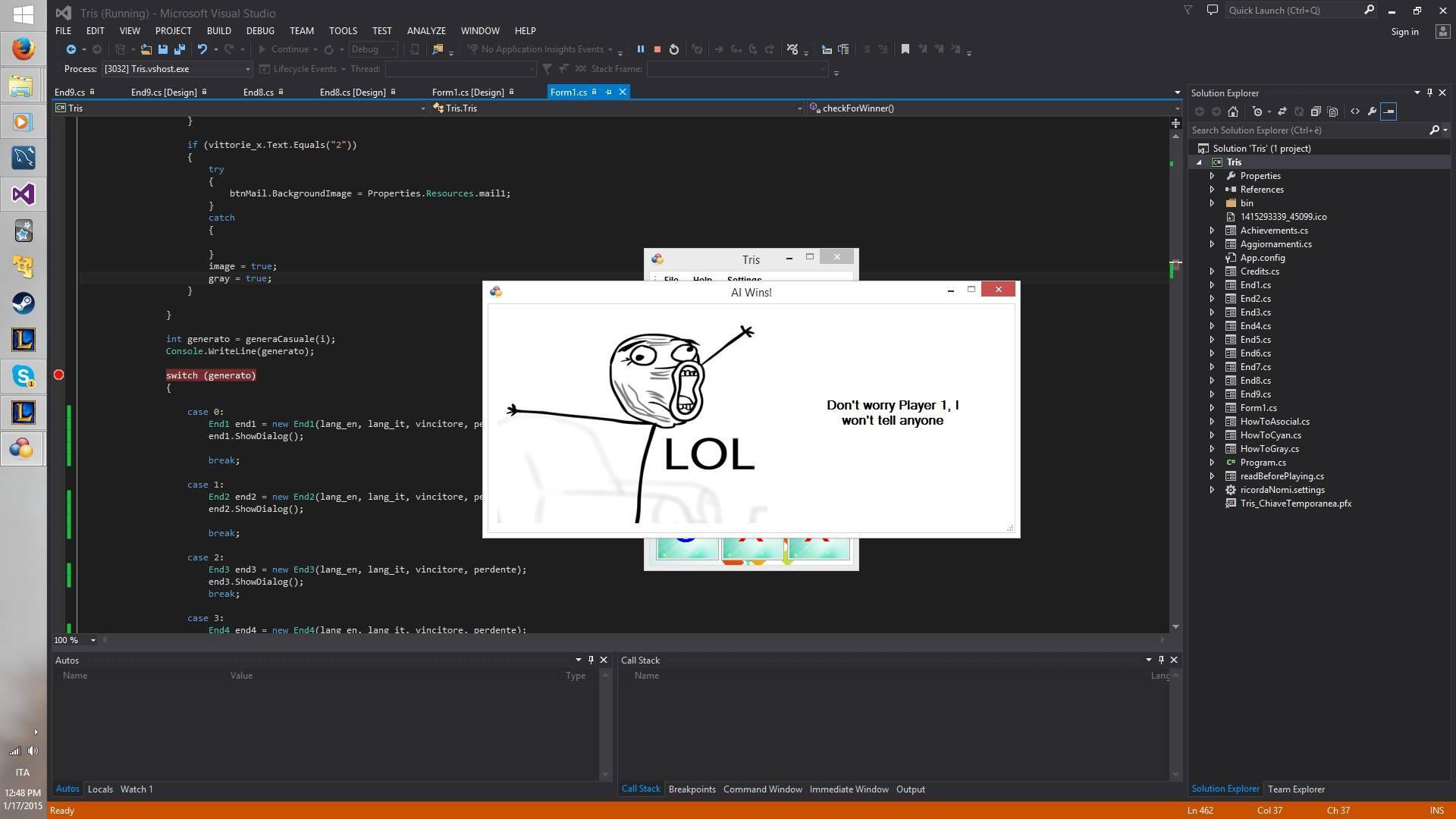Image resolution: width=1456 pixels, height=819 pixels.
Task: Switch to the Team Explorer tab
Action: (1296, 789)
